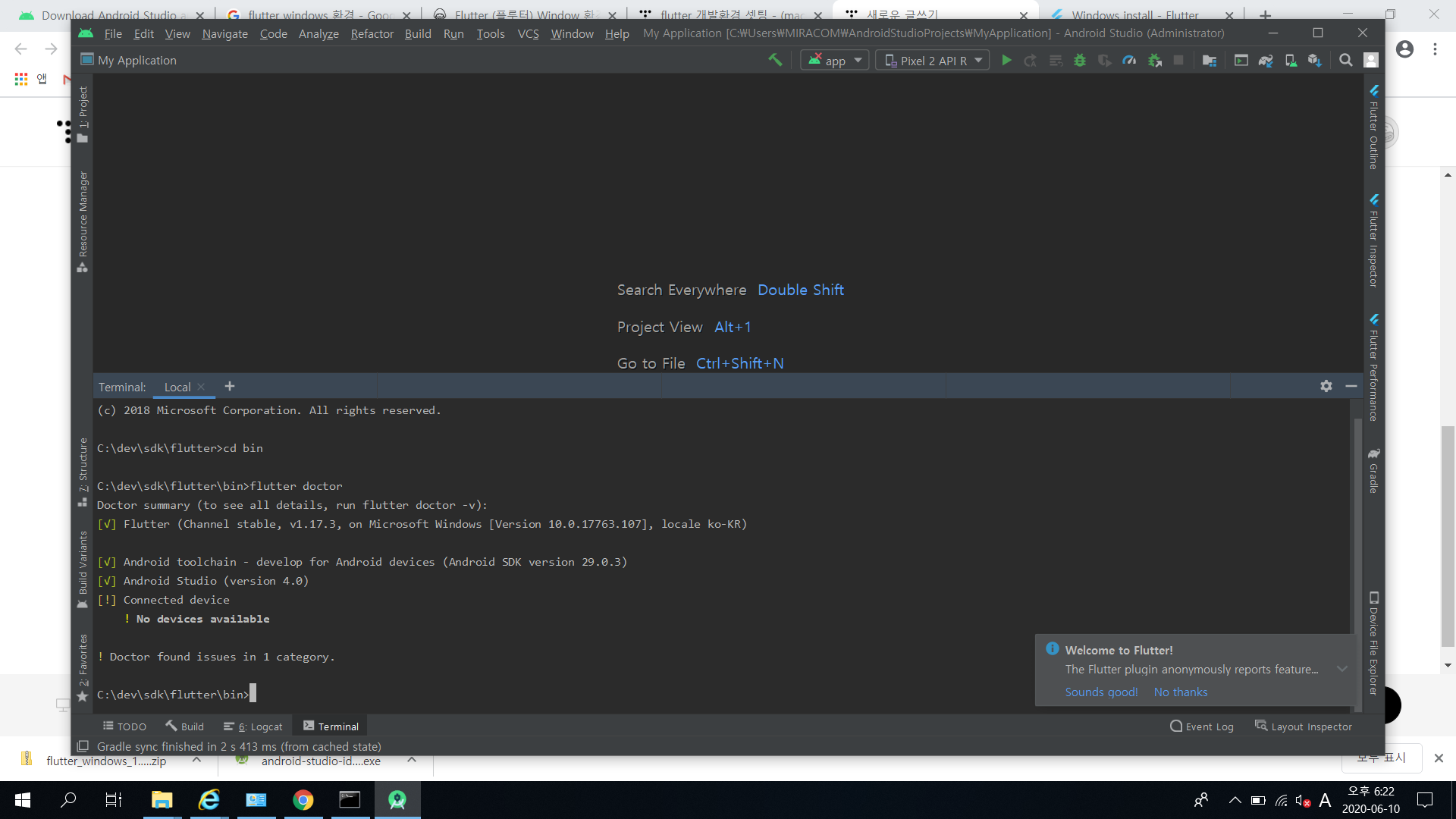1456x819 pixels.
Task: Open the Profiler gauge icon
Action: (1129, 61)
